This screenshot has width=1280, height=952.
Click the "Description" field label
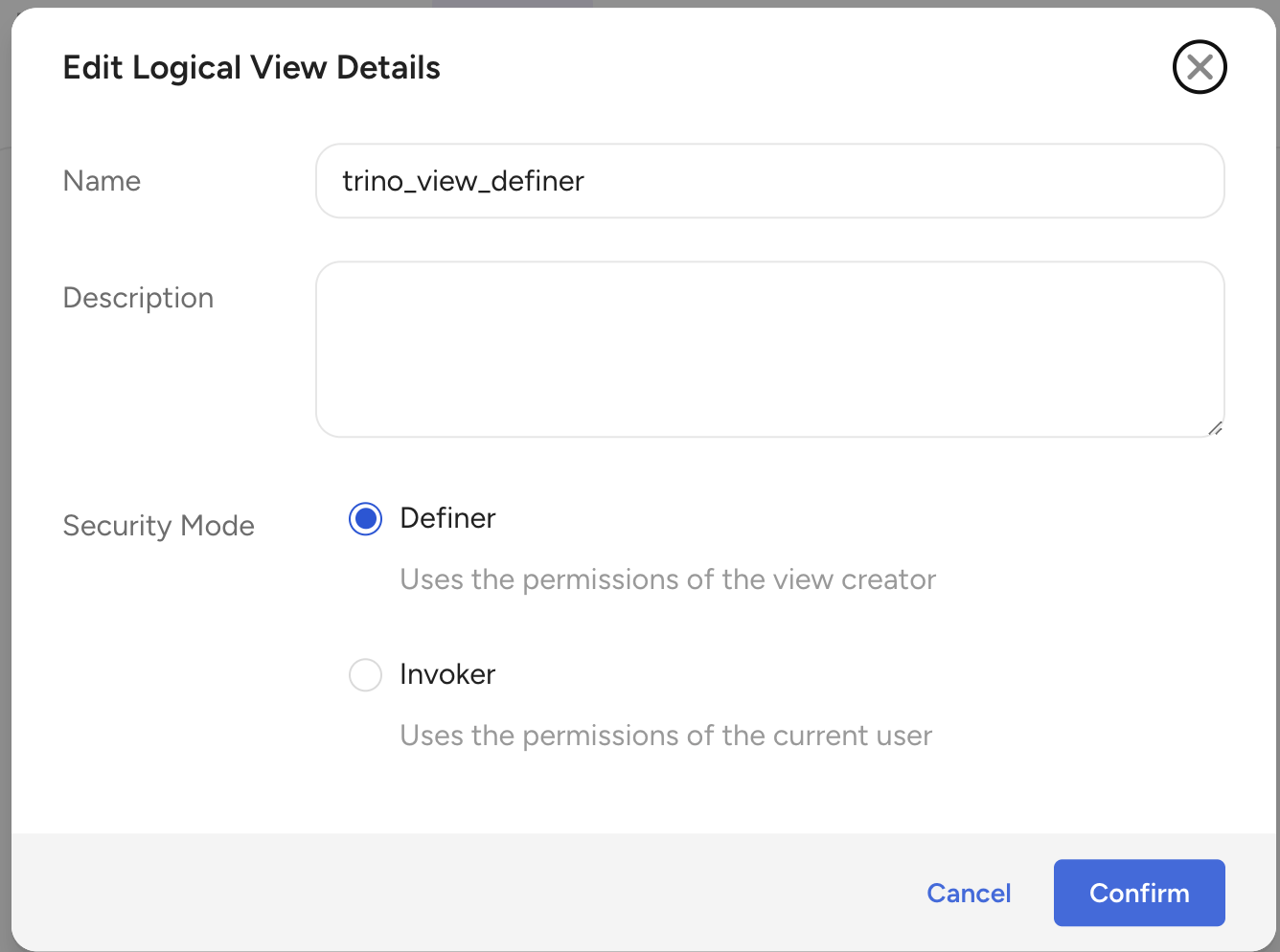click(138, 298)
